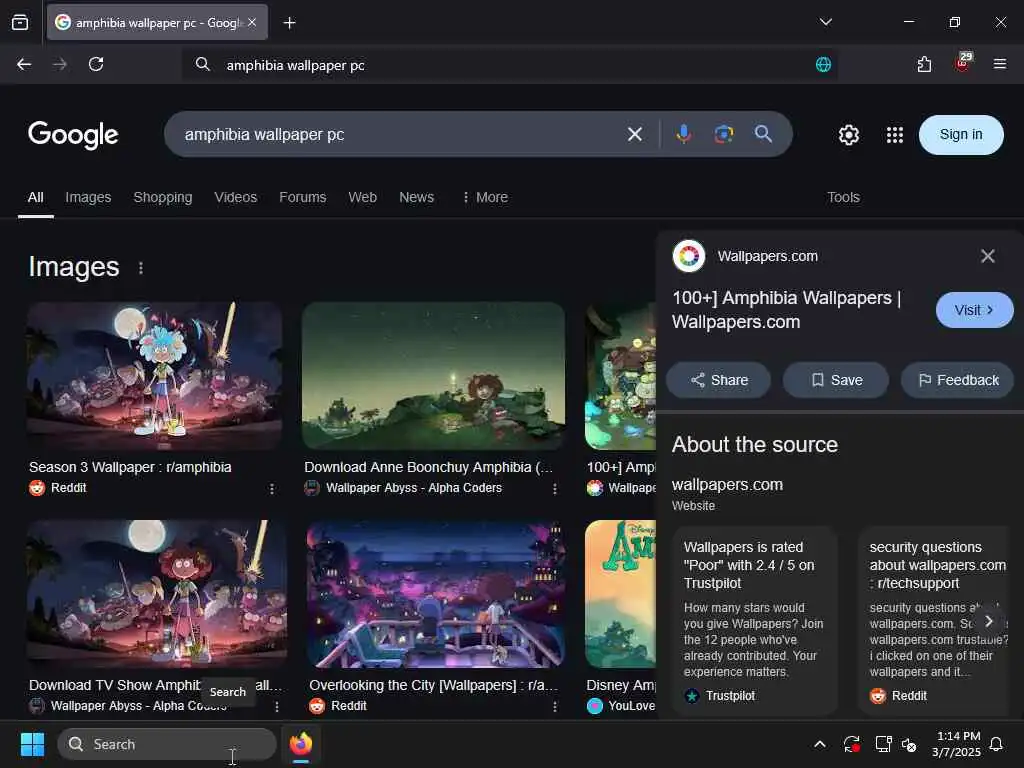Open Google Lens image search icon
Viewport: 1024px width, 768px height.
pos(724,134)
